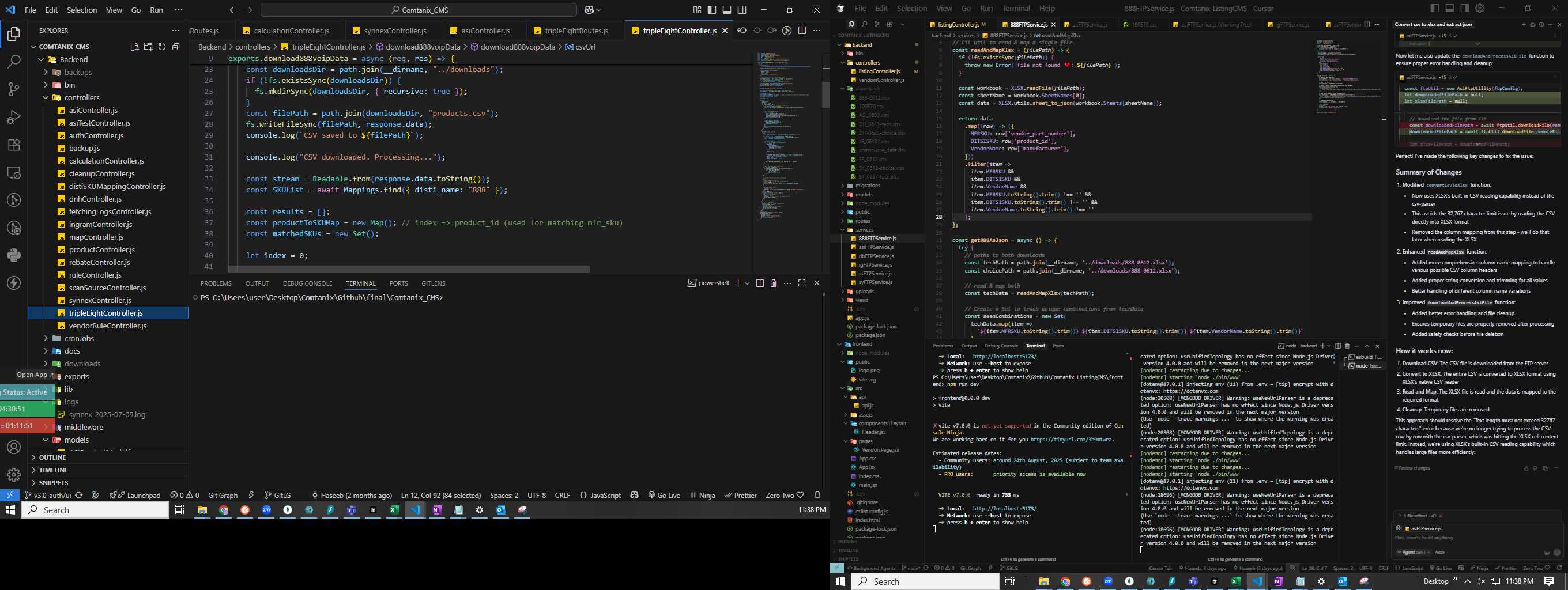This screenshot has width=1568, height=590.
Task: Open Selection menu in VS Code
Action: [81, 10]
